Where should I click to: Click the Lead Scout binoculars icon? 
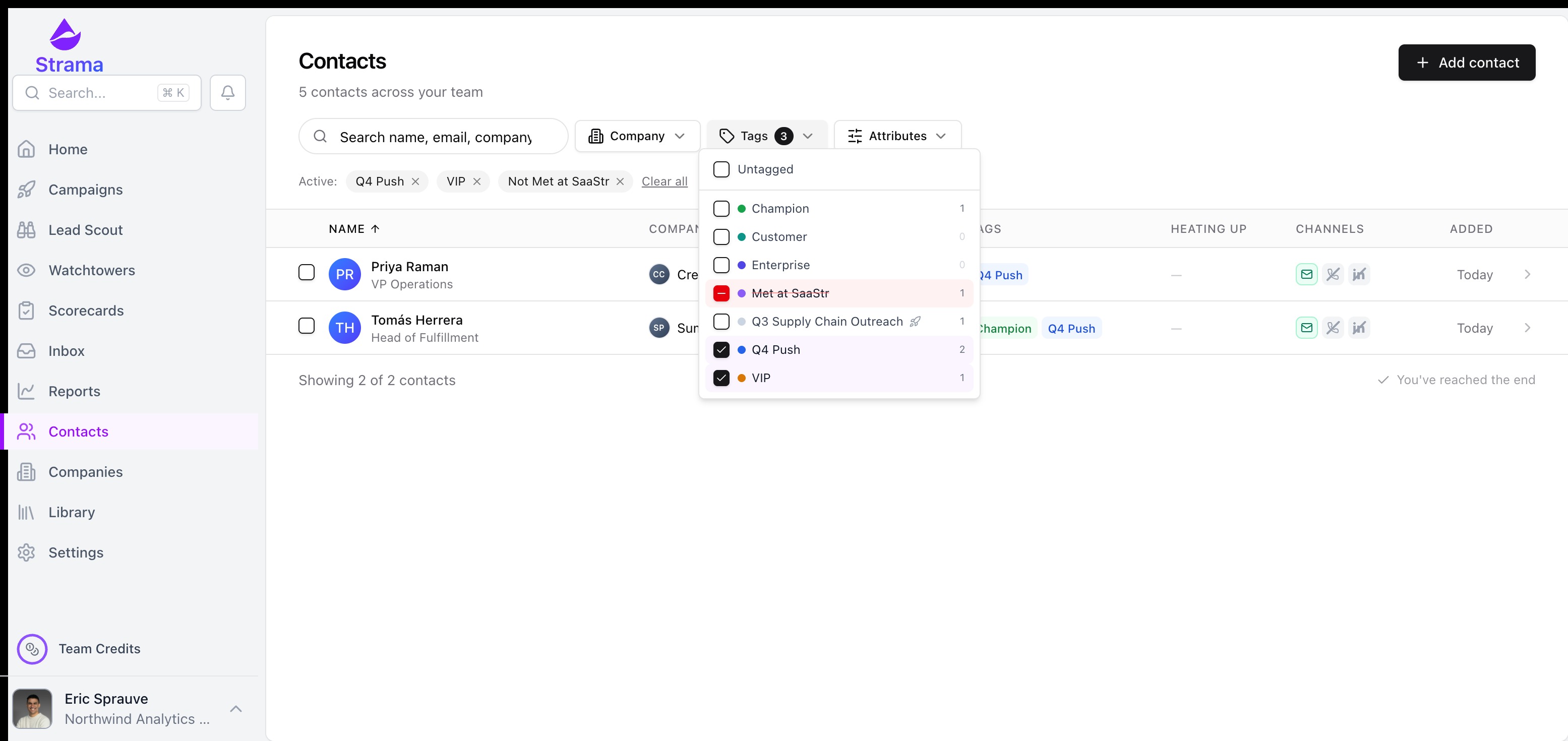(x=26, y=229)
